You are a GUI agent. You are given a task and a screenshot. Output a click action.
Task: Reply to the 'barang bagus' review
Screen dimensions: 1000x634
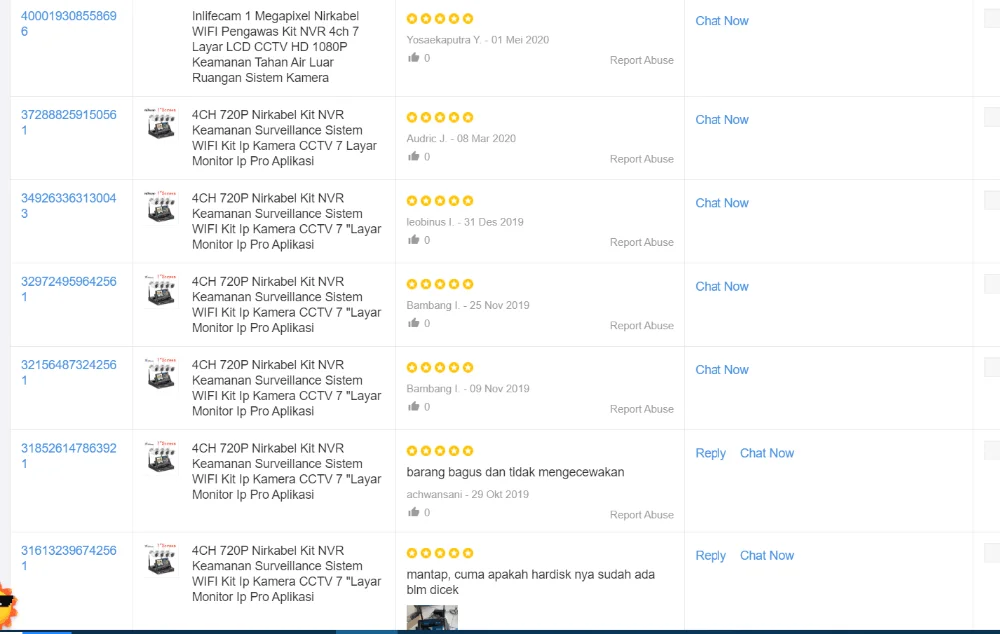pos(710,453)
